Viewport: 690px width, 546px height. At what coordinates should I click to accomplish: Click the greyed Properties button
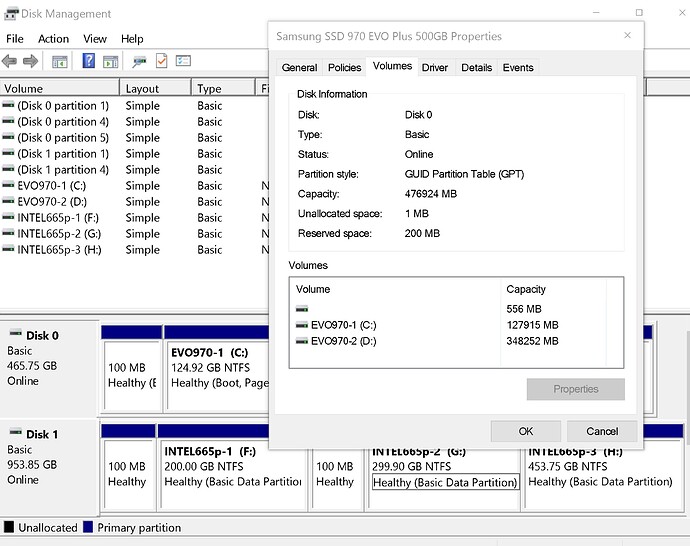click(x=576, y=389)
